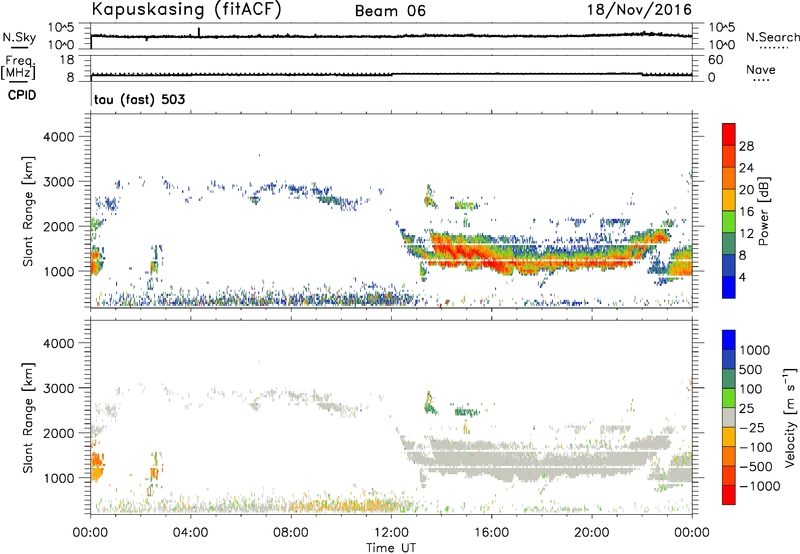Click the 60 tick beside Nave
This screenshot has height=554, width=800.
[715, 60]
